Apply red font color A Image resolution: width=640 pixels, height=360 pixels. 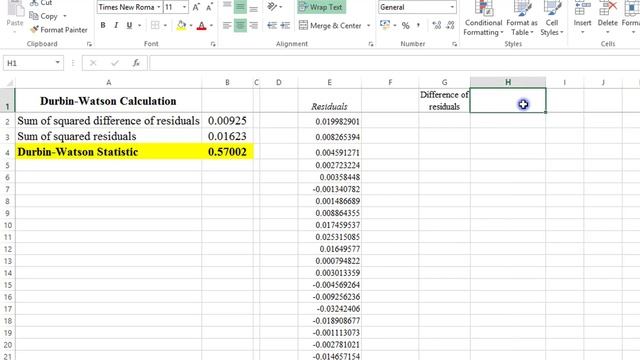point(201,25)
